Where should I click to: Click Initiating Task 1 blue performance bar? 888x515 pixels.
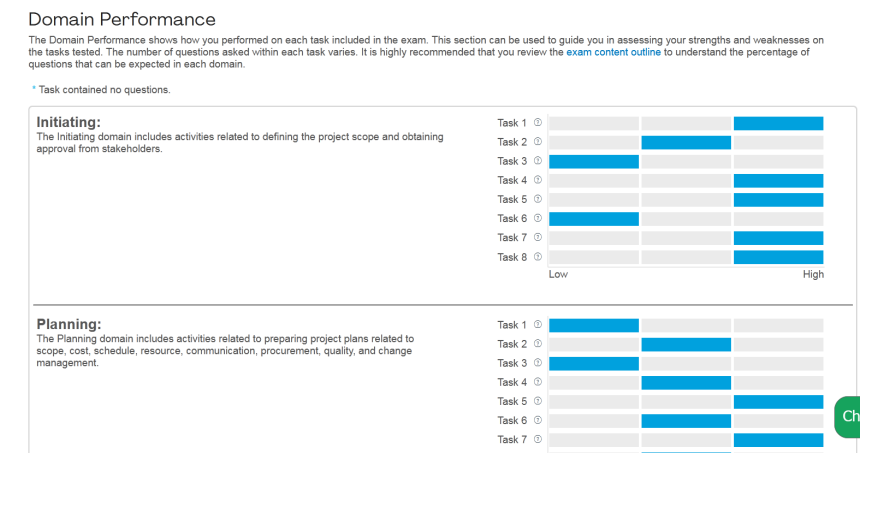779,123
